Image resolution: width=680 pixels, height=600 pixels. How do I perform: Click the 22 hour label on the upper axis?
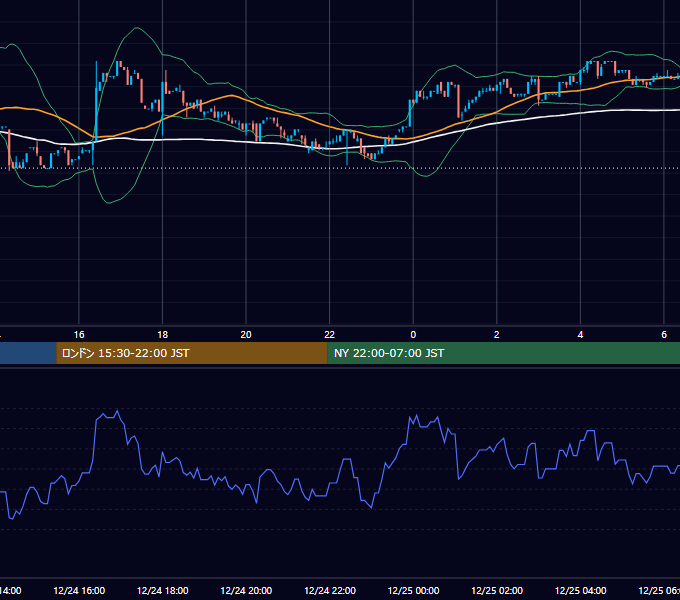330,335
